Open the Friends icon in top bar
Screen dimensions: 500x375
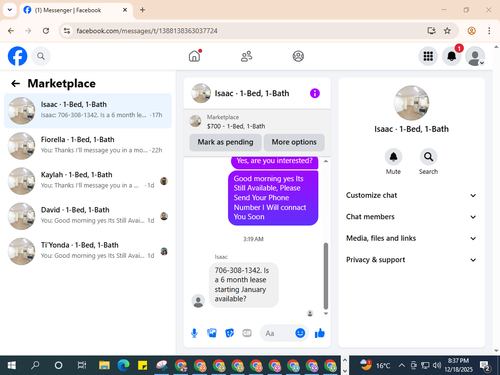point(246,56)
